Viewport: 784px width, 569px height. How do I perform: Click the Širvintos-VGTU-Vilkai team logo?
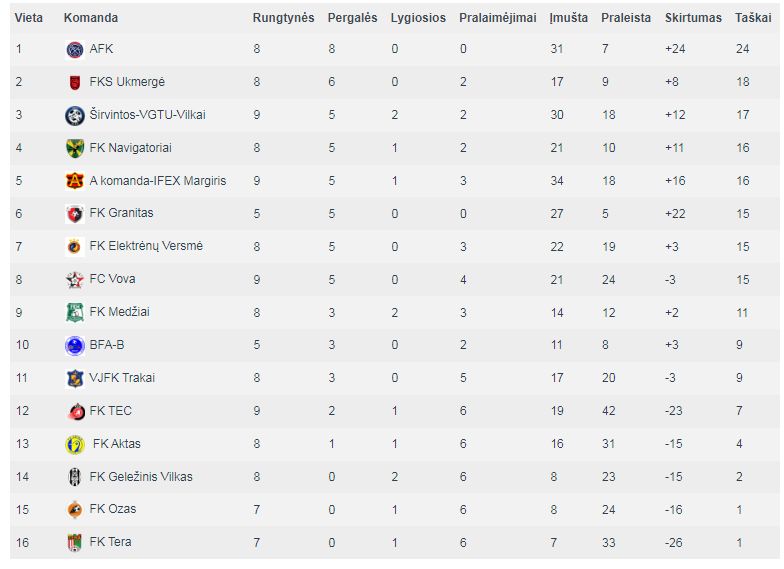74,116
